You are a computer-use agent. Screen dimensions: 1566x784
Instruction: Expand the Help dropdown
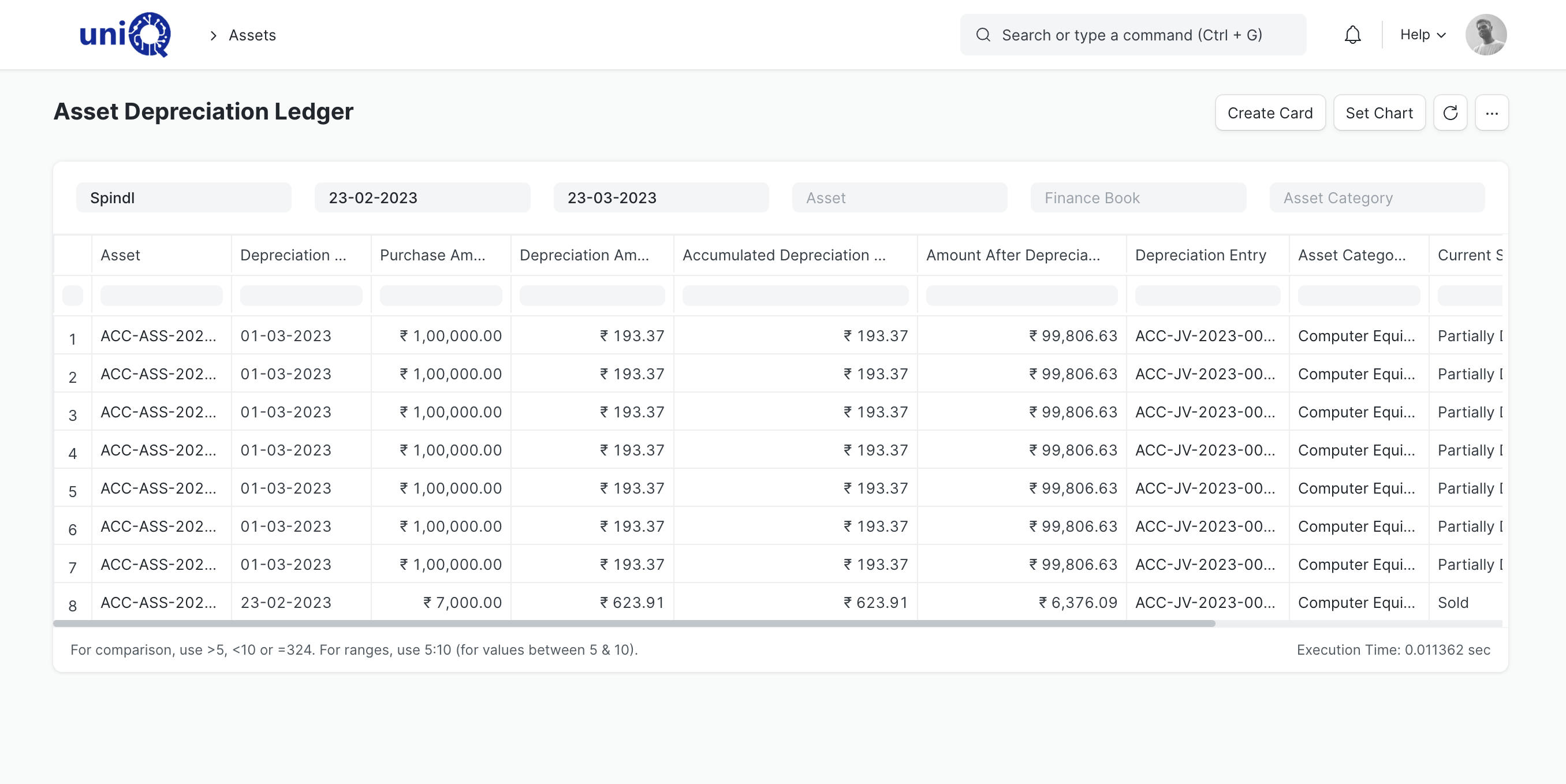[x=1423, y=35]
